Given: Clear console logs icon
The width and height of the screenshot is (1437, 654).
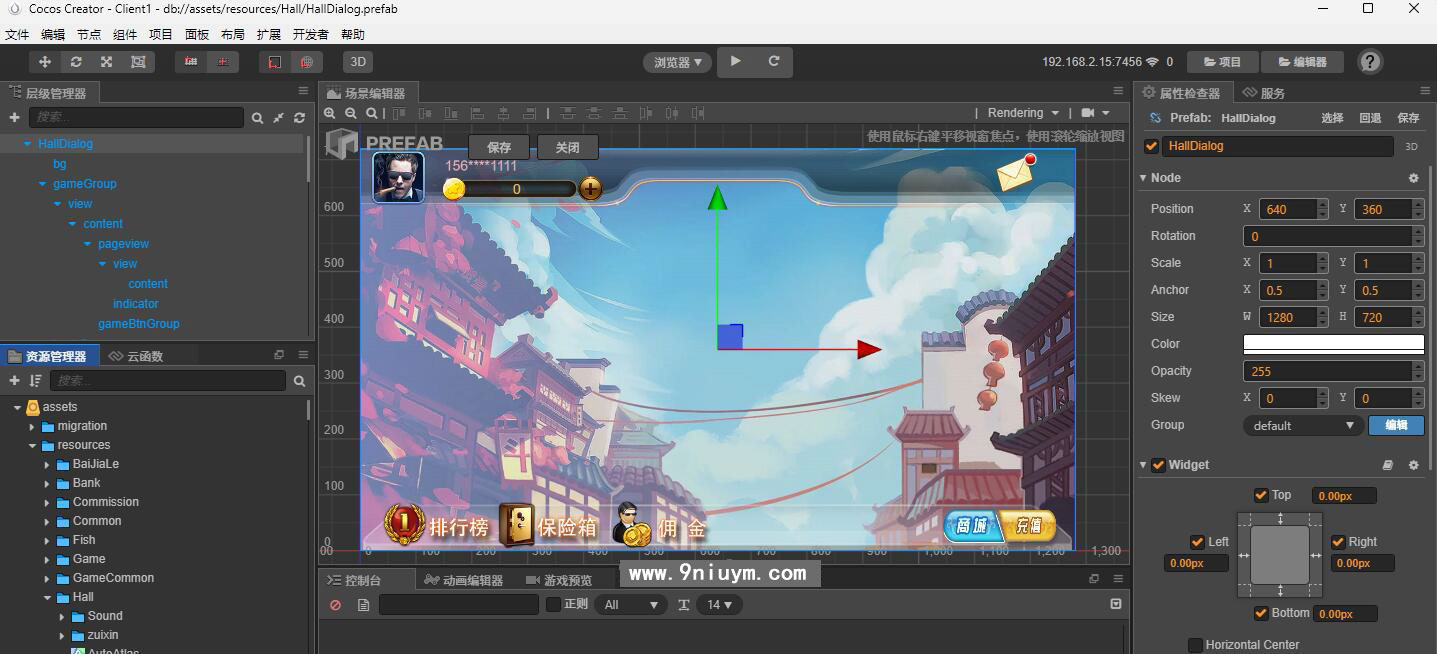Looking at the screenshot, I should [336, 605].
